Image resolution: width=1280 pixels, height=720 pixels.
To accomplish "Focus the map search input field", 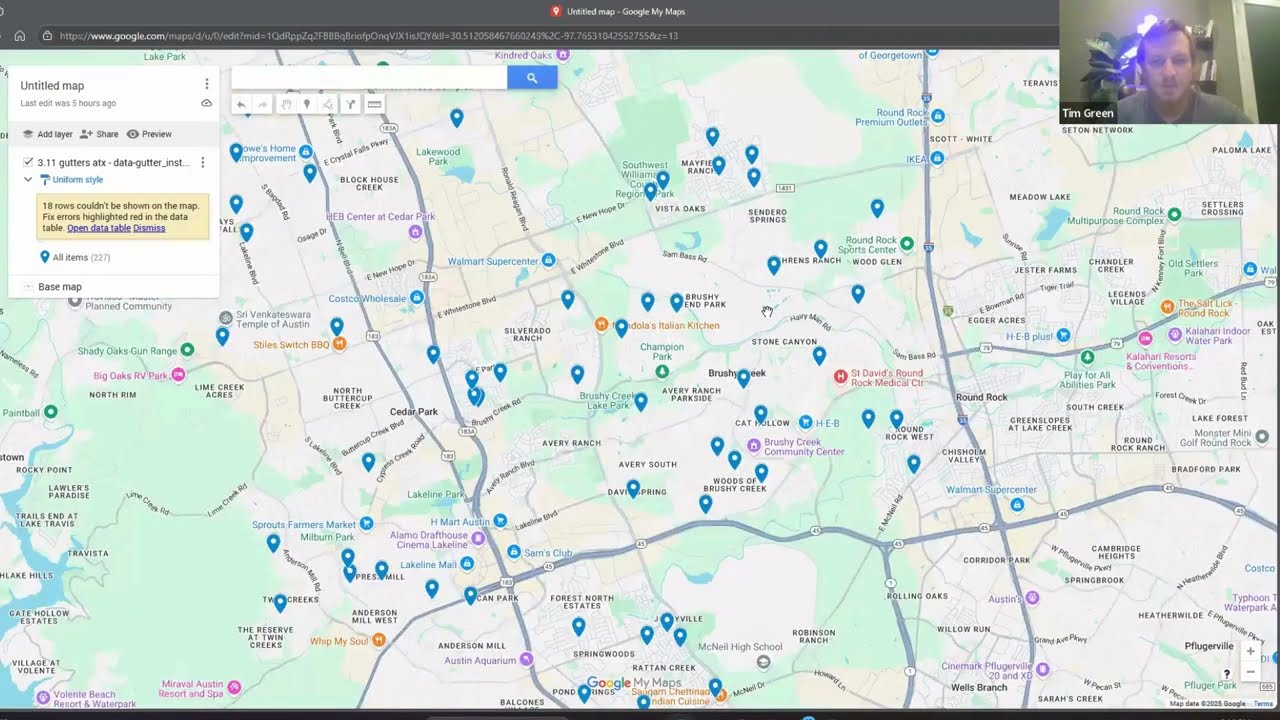I will (x=369, y=78).
